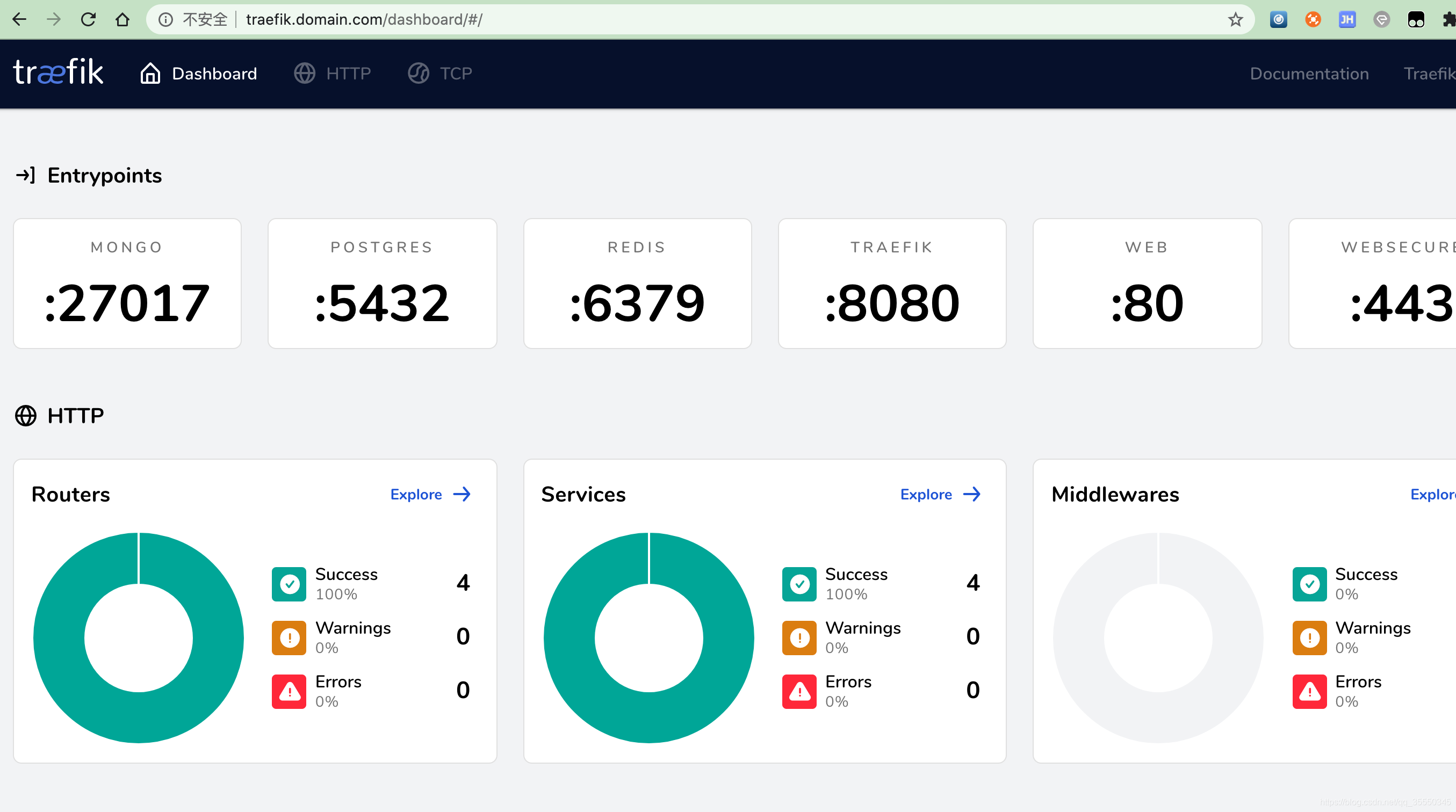
Task: Click the Services Errors red icon
Action: coord(800,692)
